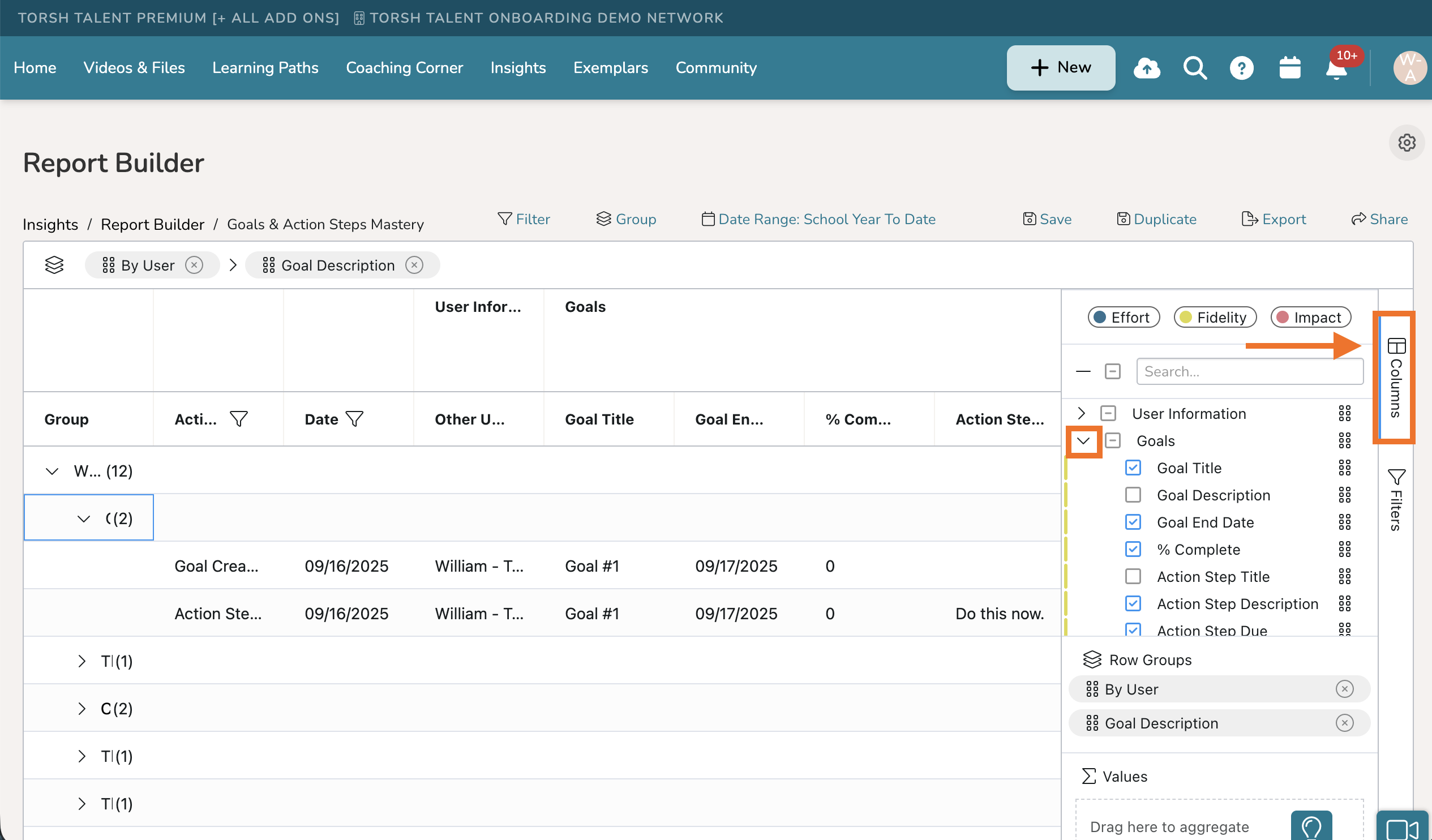Switch to the Filters side tab
The width and height of the screenshot is (1432, 840).
1396,500
